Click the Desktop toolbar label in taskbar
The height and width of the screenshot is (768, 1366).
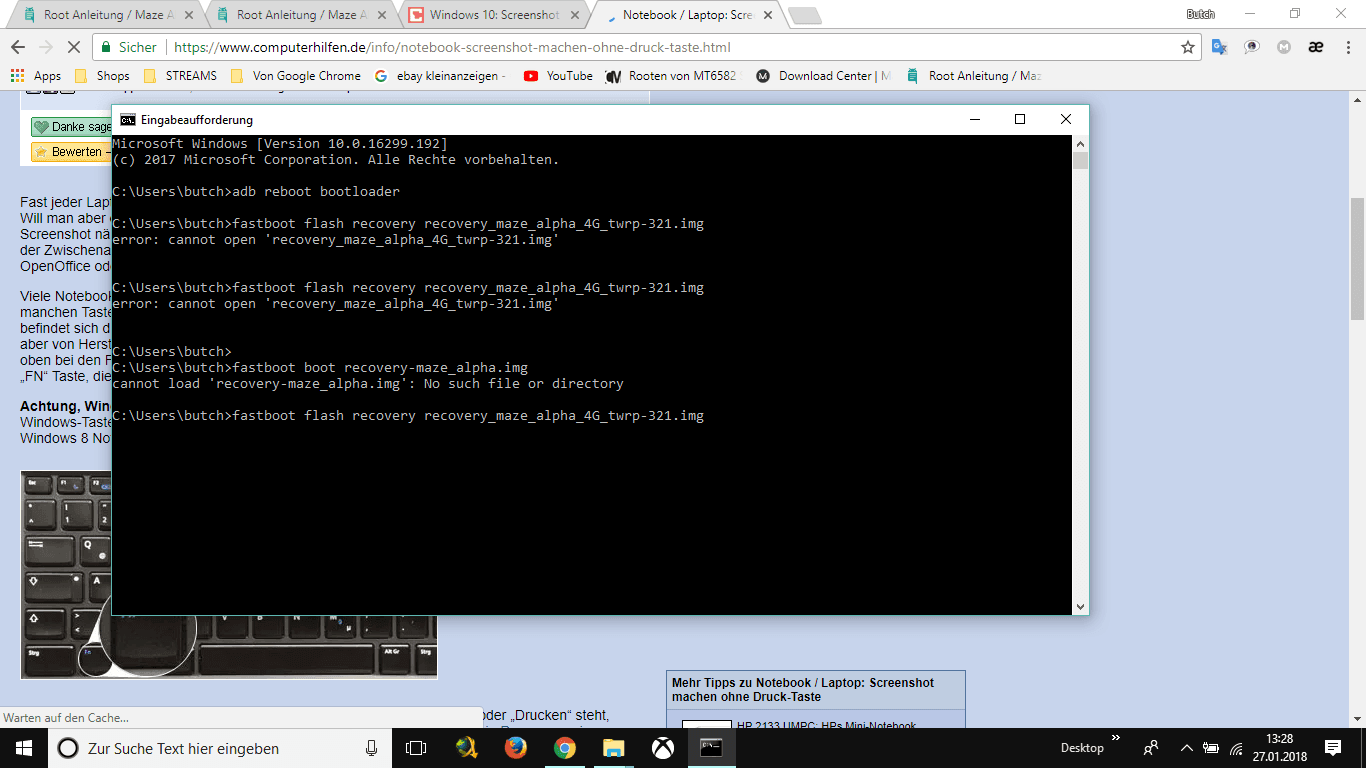(x=1082, y=748)
